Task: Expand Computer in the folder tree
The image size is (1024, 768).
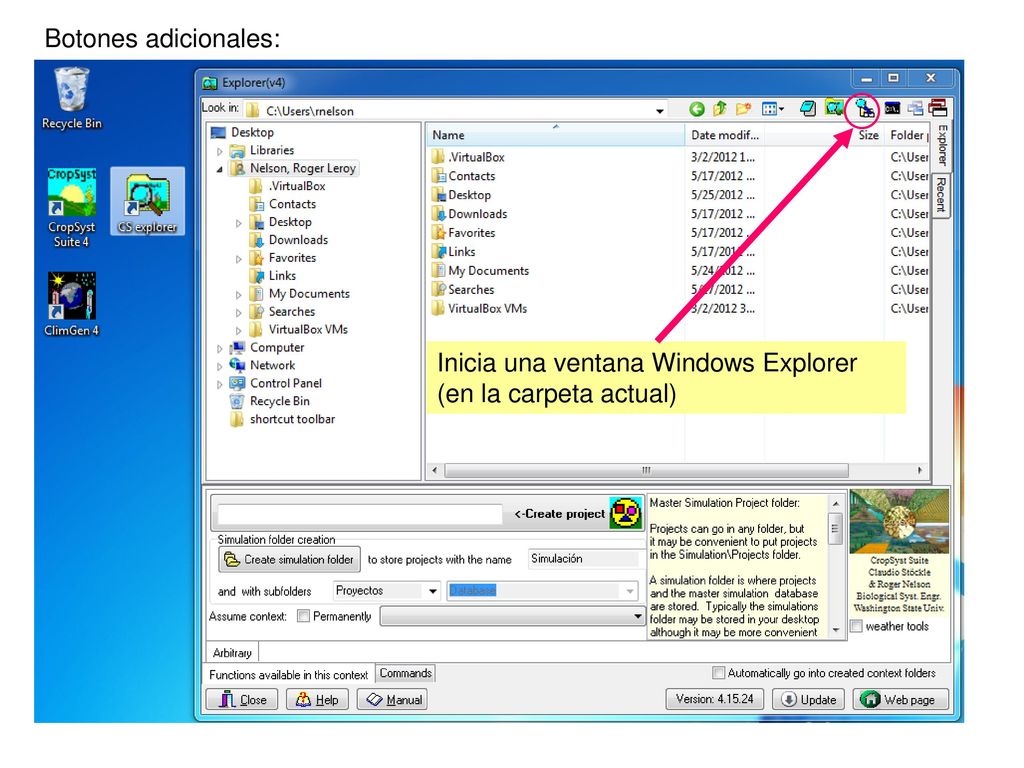Action: pos(220,349)
